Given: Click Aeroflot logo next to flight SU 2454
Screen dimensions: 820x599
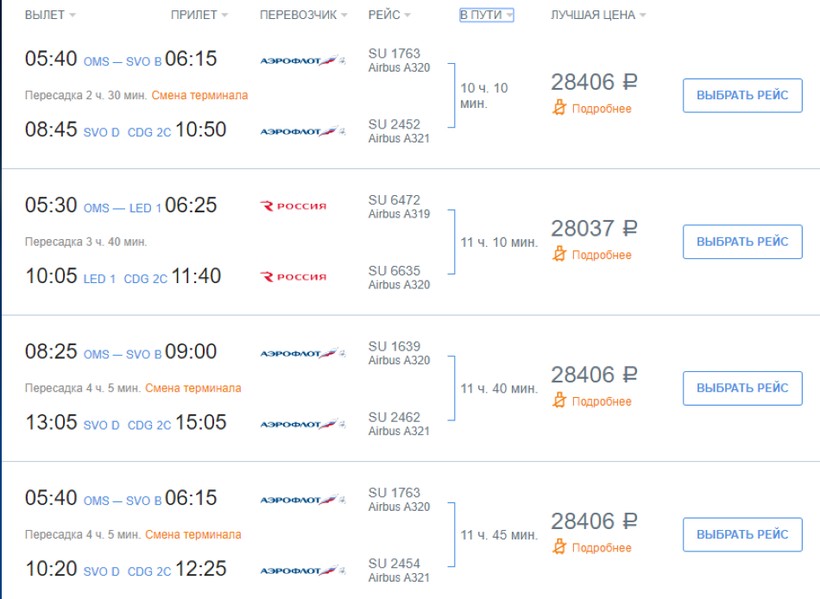Looking at the screenshot, I should pos(301,570).
